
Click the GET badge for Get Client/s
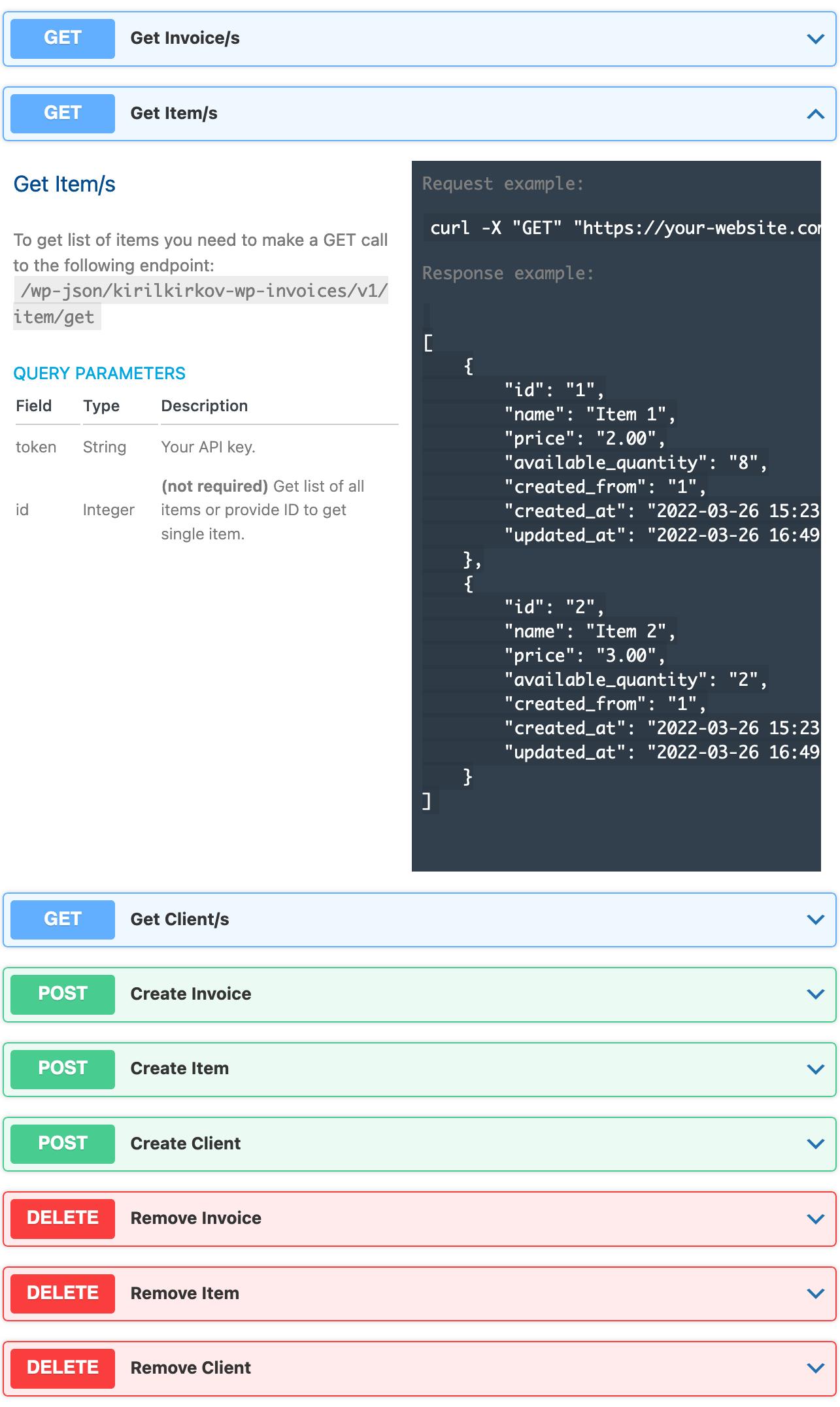click(63, 919)
